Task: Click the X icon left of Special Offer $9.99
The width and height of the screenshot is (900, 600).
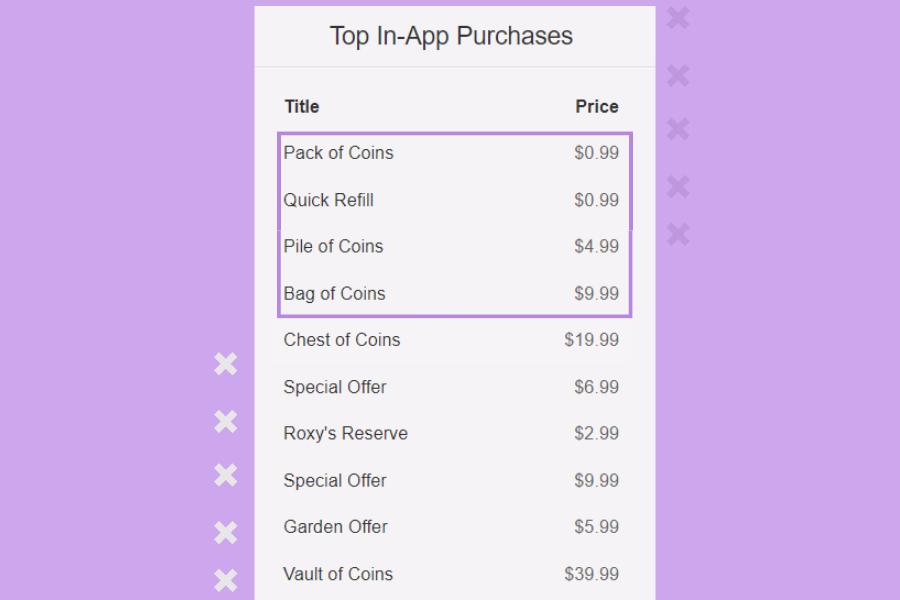Action: click(x=226, y=475)
